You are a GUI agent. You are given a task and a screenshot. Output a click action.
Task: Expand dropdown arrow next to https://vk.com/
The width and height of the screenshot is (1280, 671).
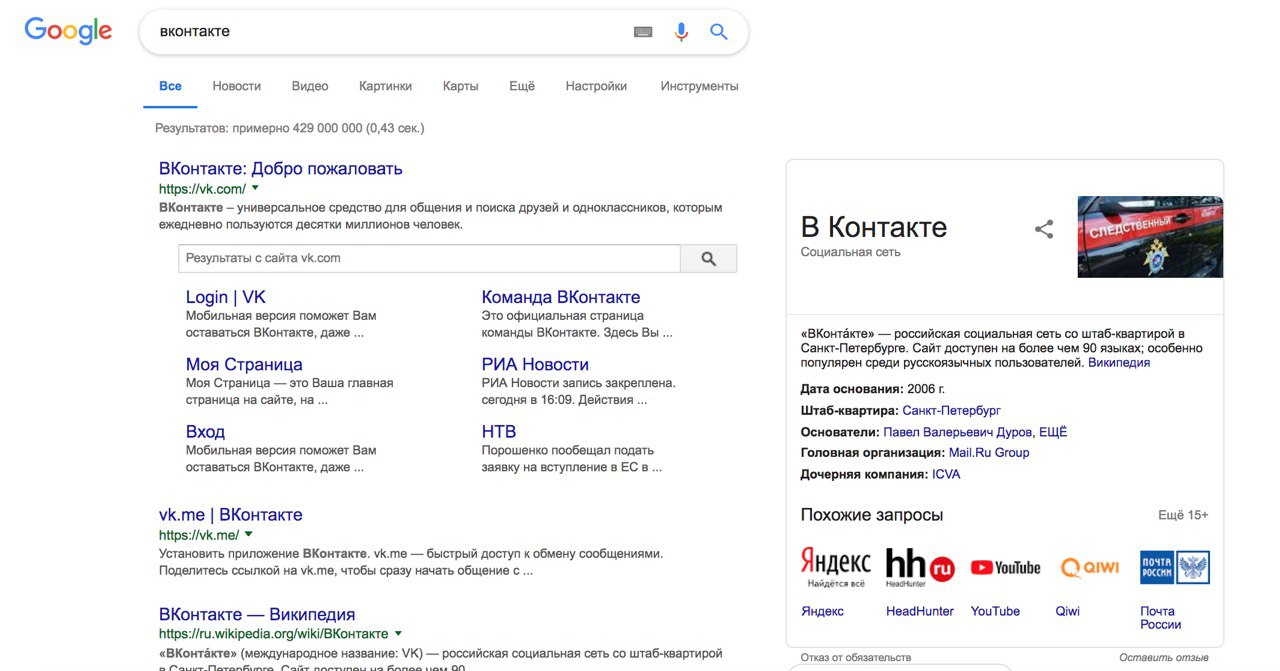255,188
